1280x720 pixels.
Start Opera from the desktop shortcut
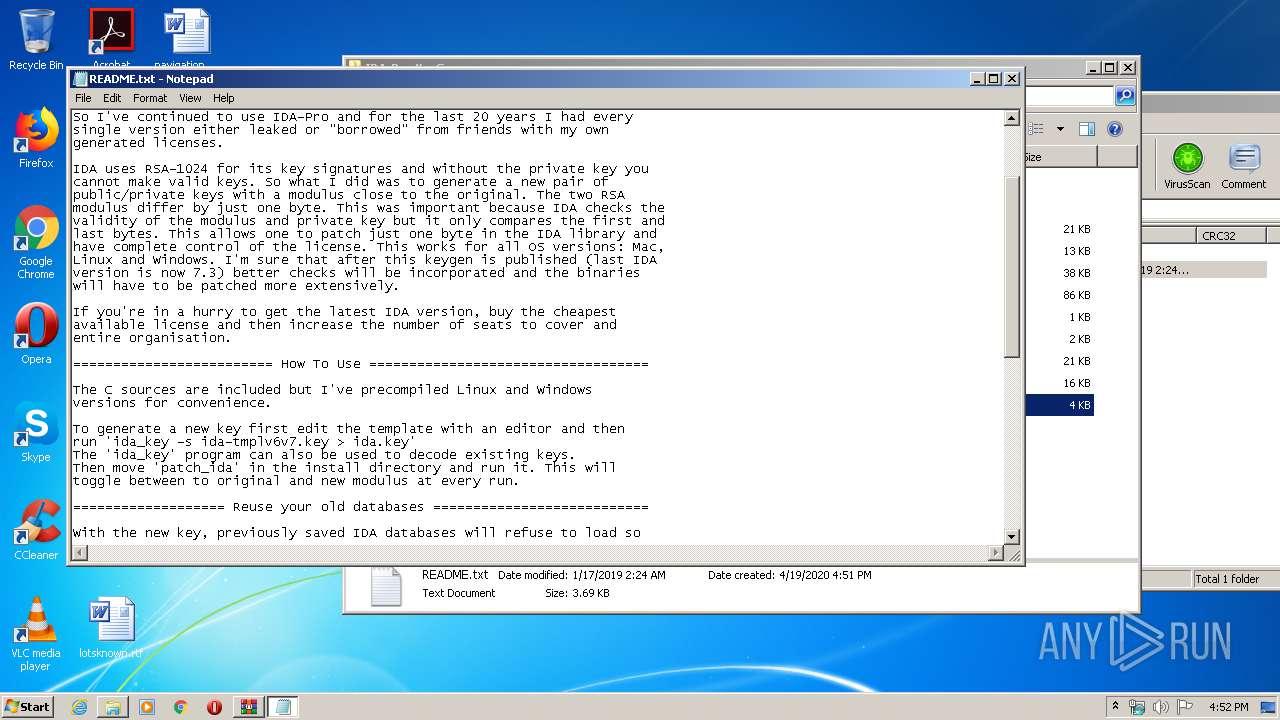pyautogui.click(x=36, y=334)
